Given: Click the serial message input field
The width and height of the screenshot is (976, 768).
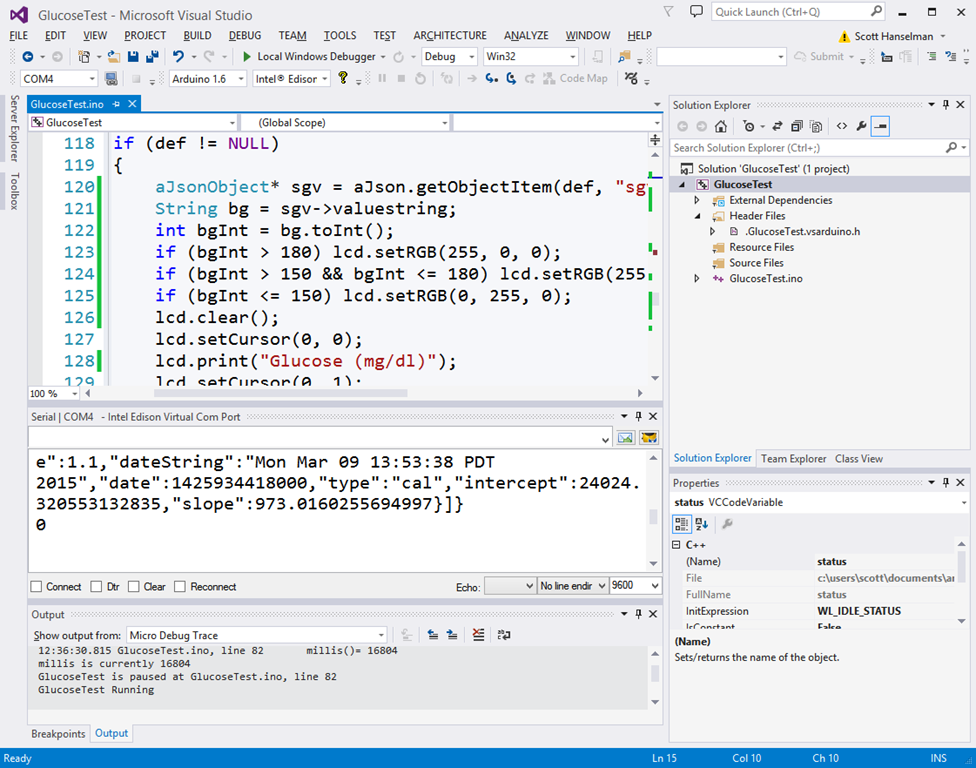Looking at the screenshot, I should [x=320, y=438].
